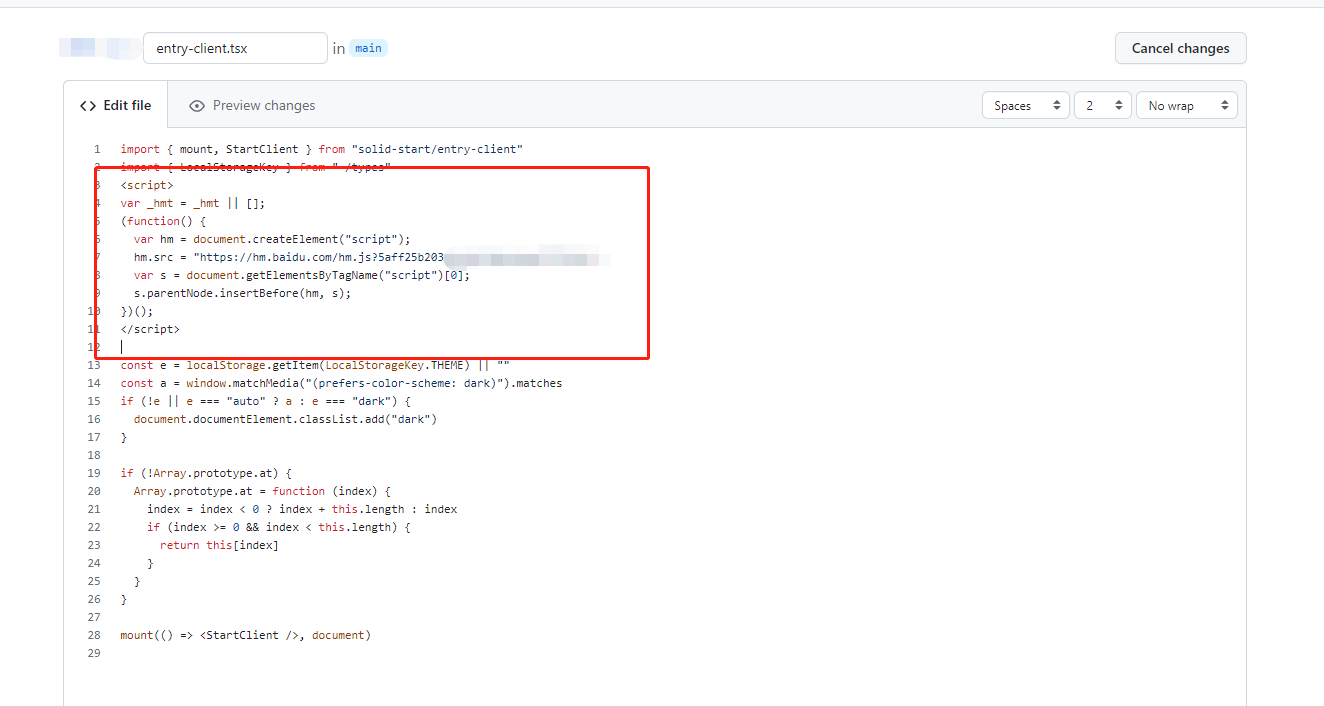Click the document.createElement("script") line
Screen dimensions: 1324x706
pyautogui.click(x=272, y=239)
